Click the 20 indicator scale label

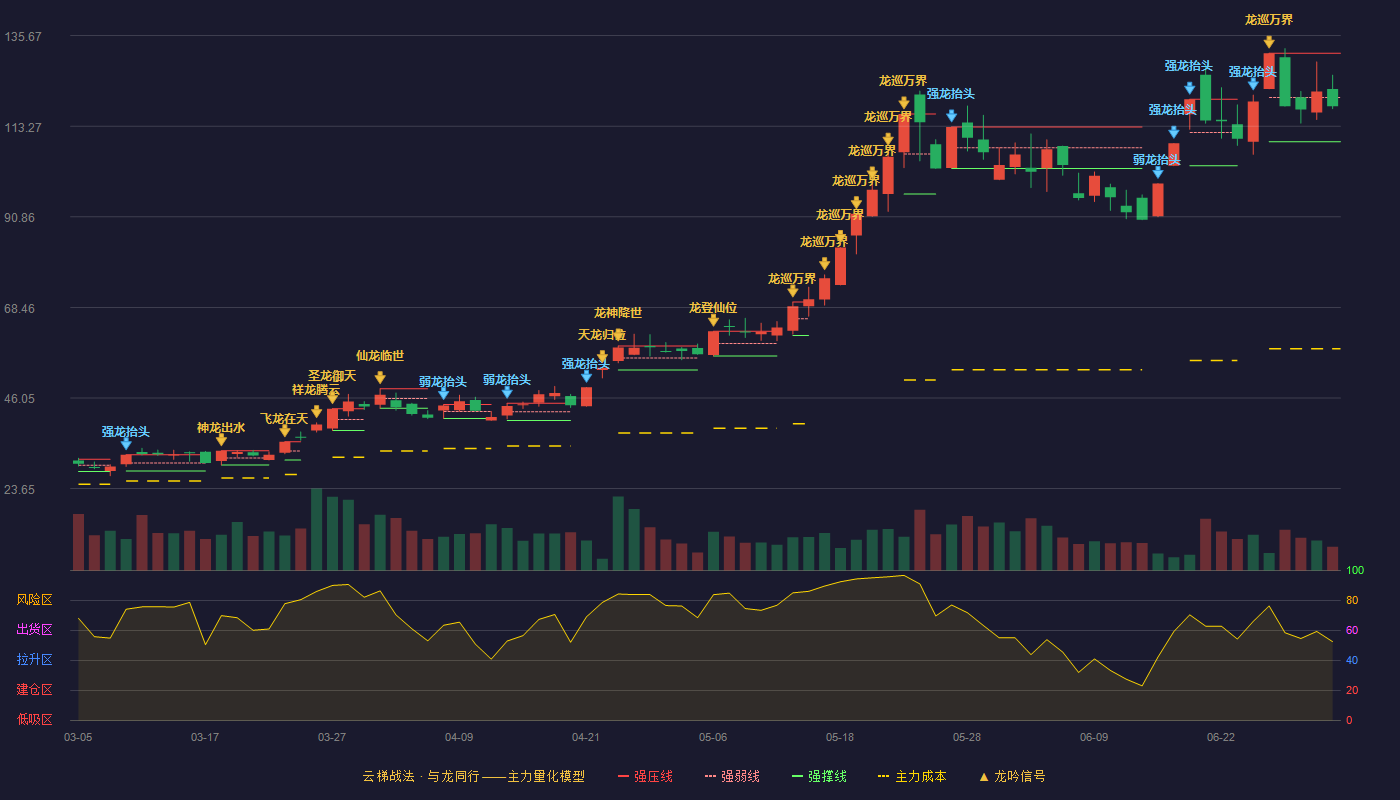(x=1352, y=691)
